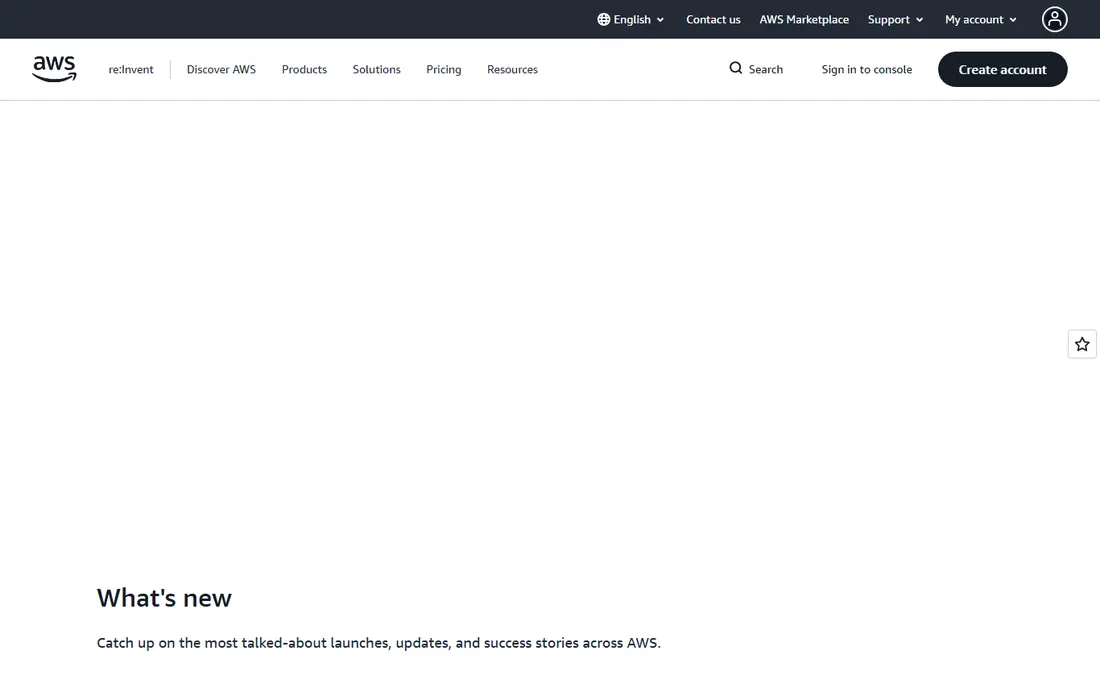
Task: Click the magnifier search icon
Action: [x=735, y=68]
